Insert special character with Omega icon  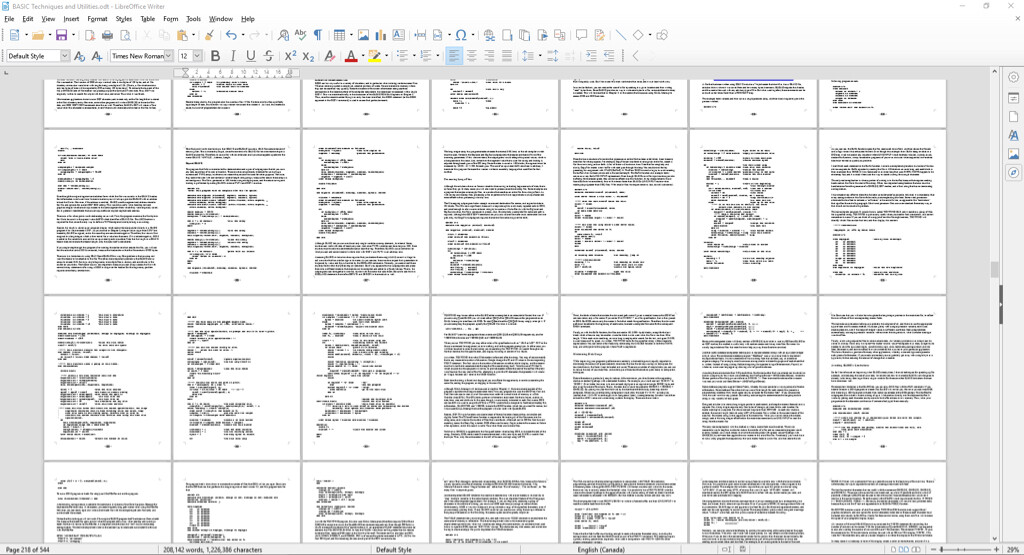(460, 35)
